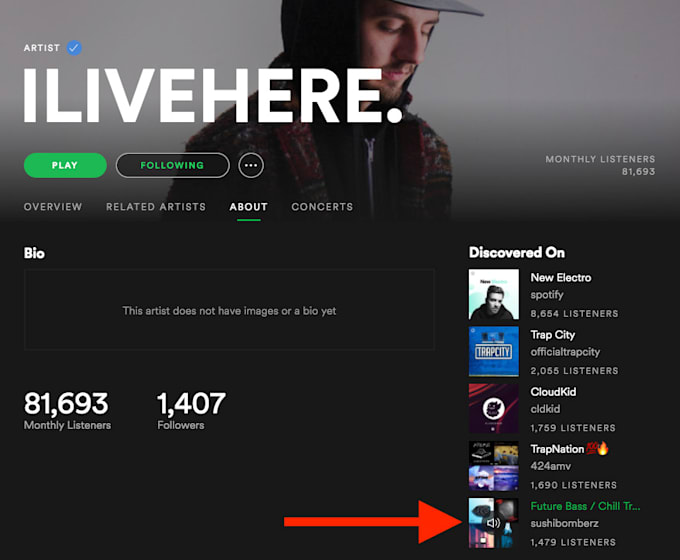
Task: Click the 'MONTHLY LISTENERS' header label
Action: pos(600,159)
